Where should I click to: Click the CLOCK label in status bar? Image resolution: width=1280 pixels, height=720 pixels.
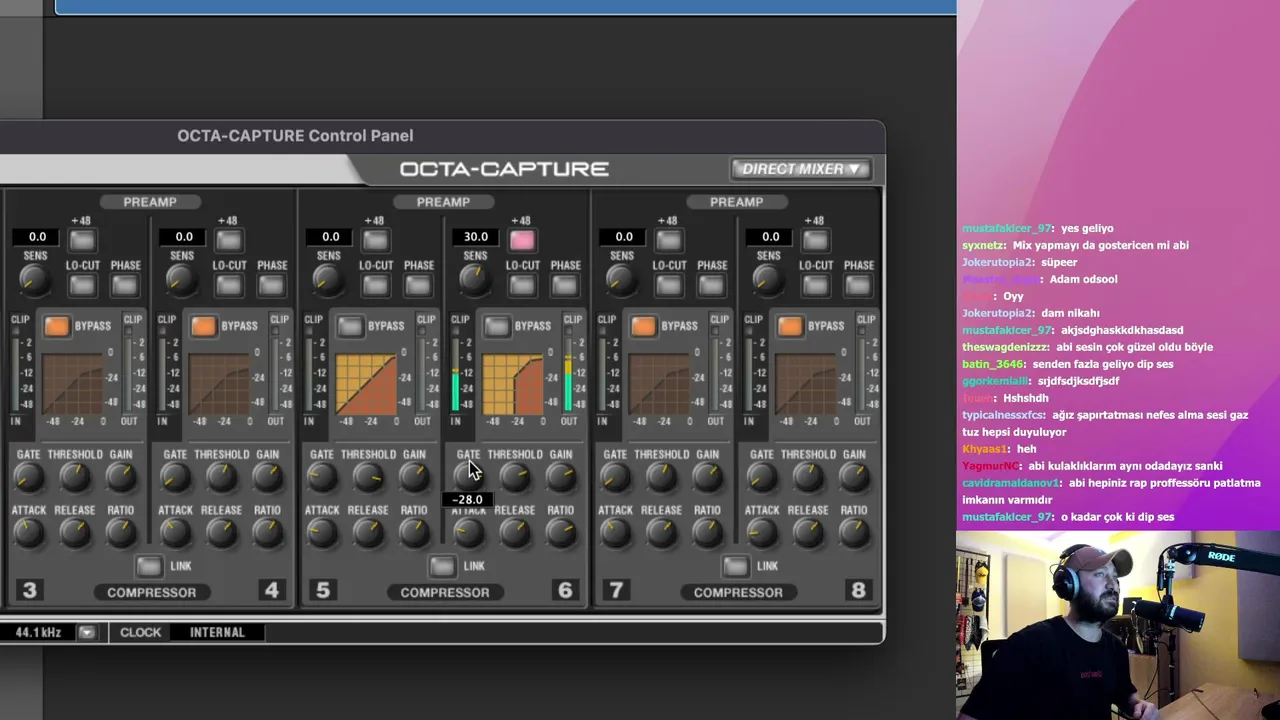pos(140,632)
